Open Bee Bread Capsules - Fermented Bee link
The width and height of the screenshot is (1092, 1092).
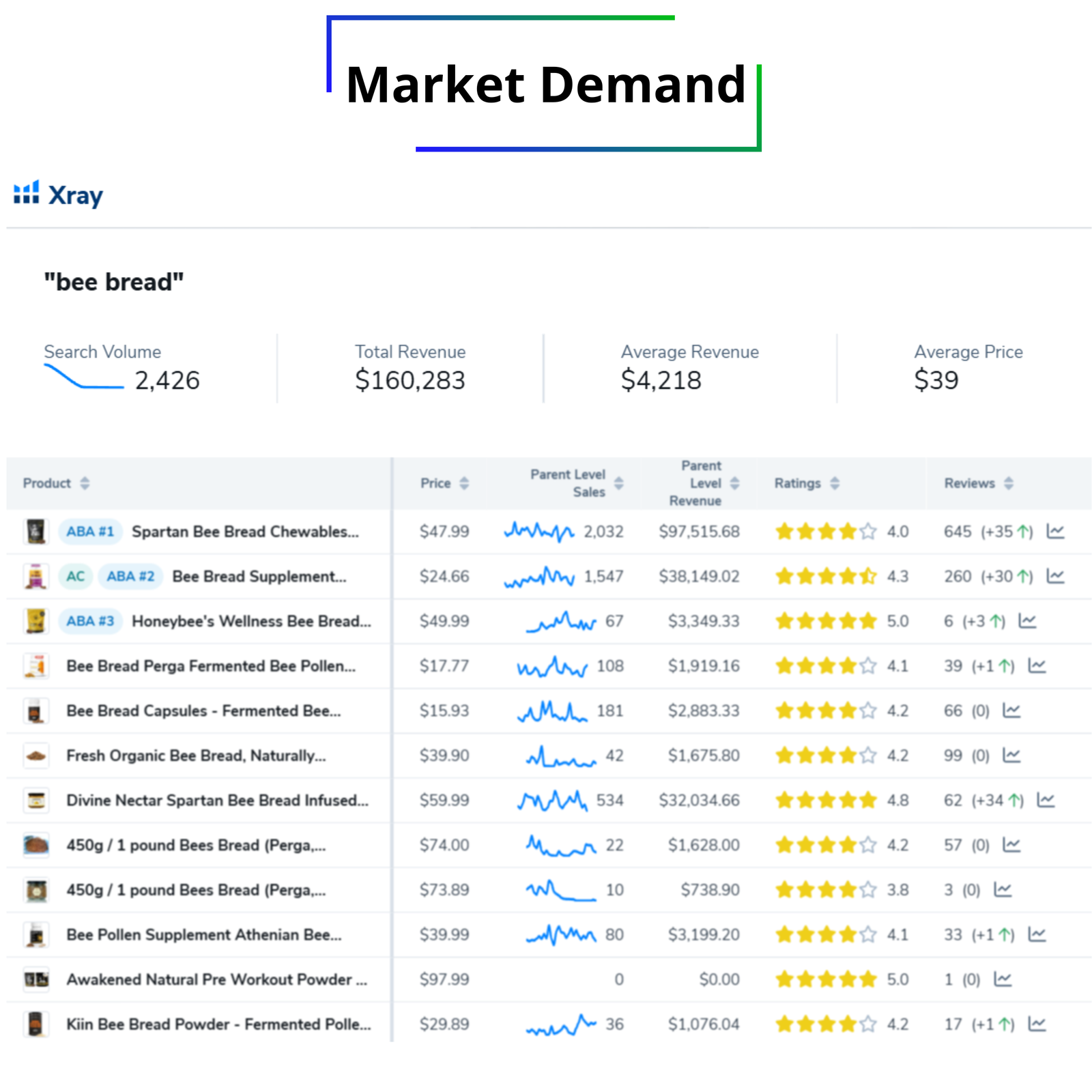[x=203, y=710]
